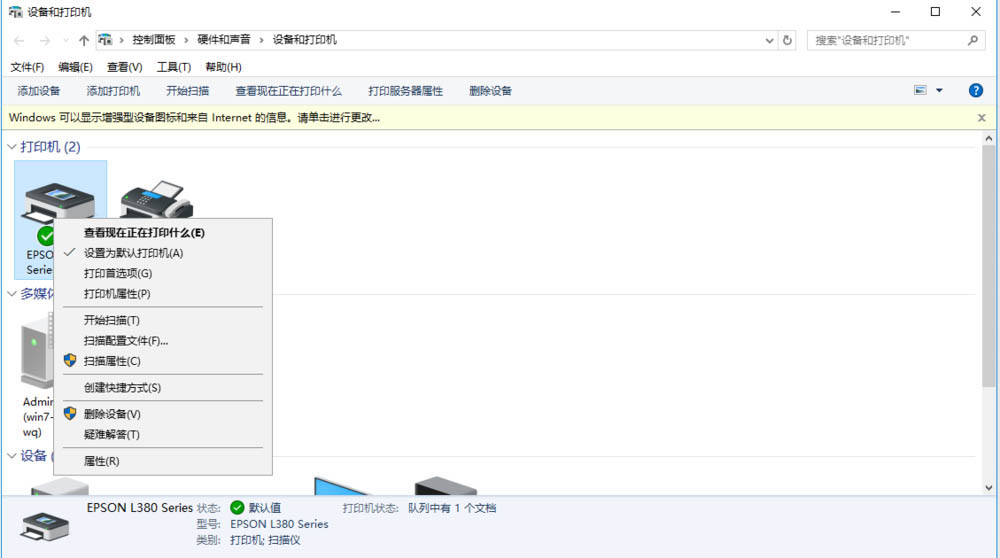Click toolbar 查看现在正在打印什么 button
The height and width of the screenshot is (558, 1000).
click(288, 91)
